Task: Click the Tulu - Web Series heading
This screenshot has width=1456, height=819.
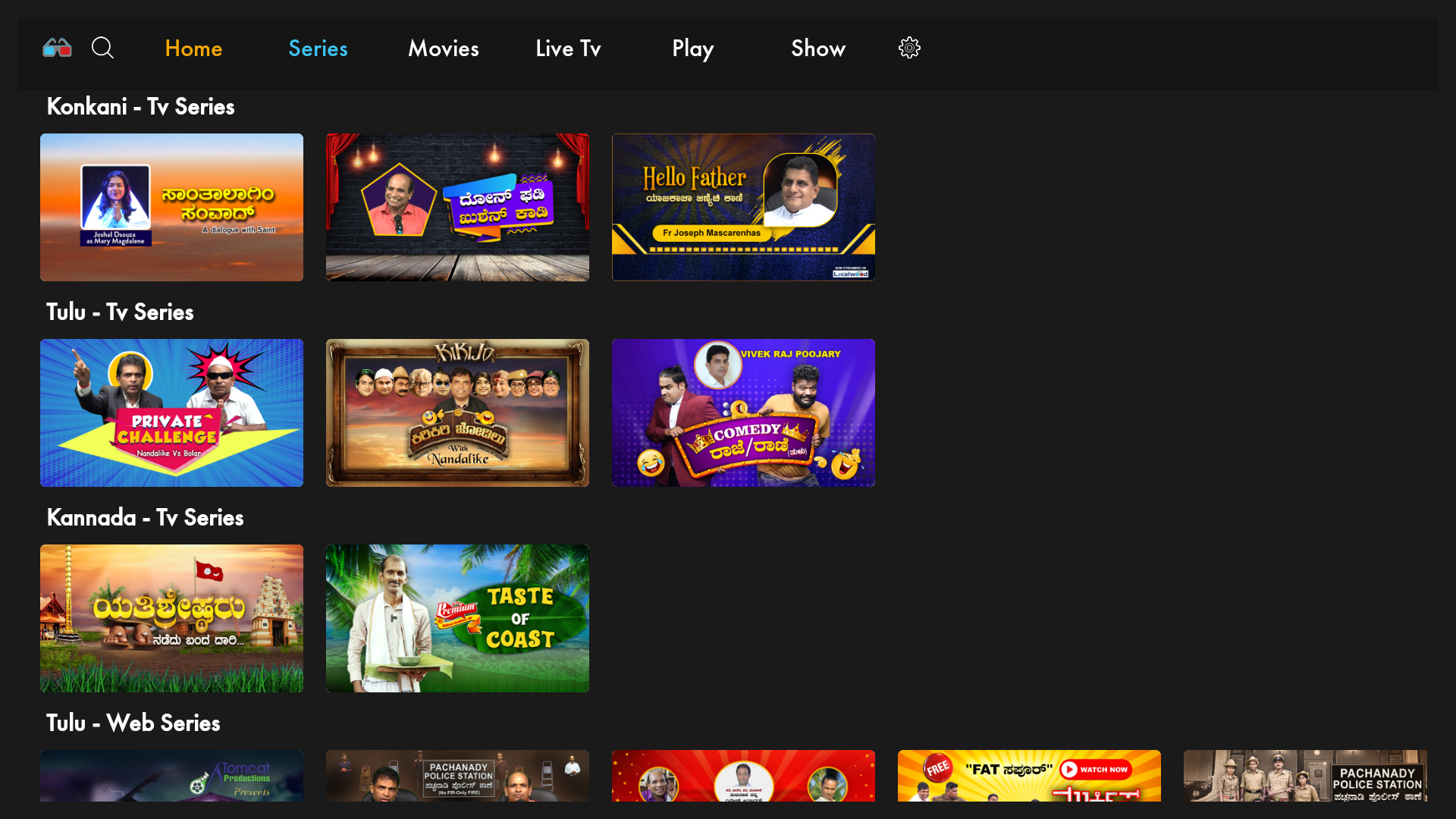Action: point(133,723)
